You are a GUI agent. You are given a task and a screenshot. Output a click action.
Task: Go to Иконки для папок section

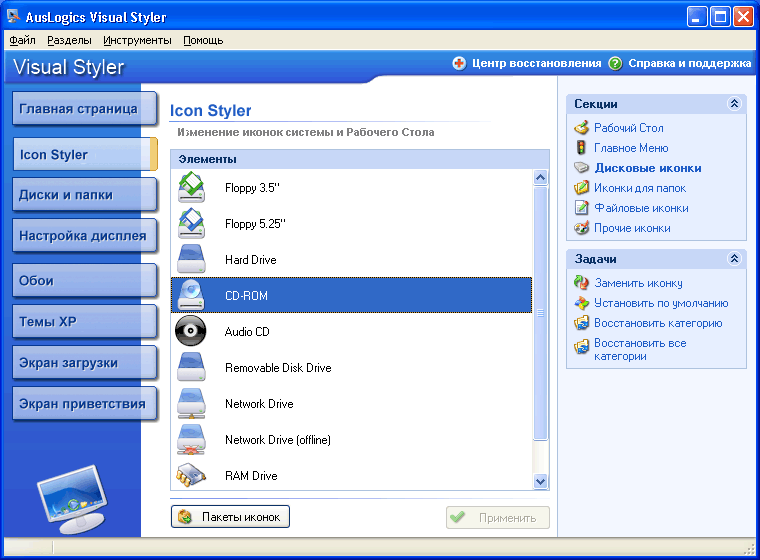coord(640,188)
